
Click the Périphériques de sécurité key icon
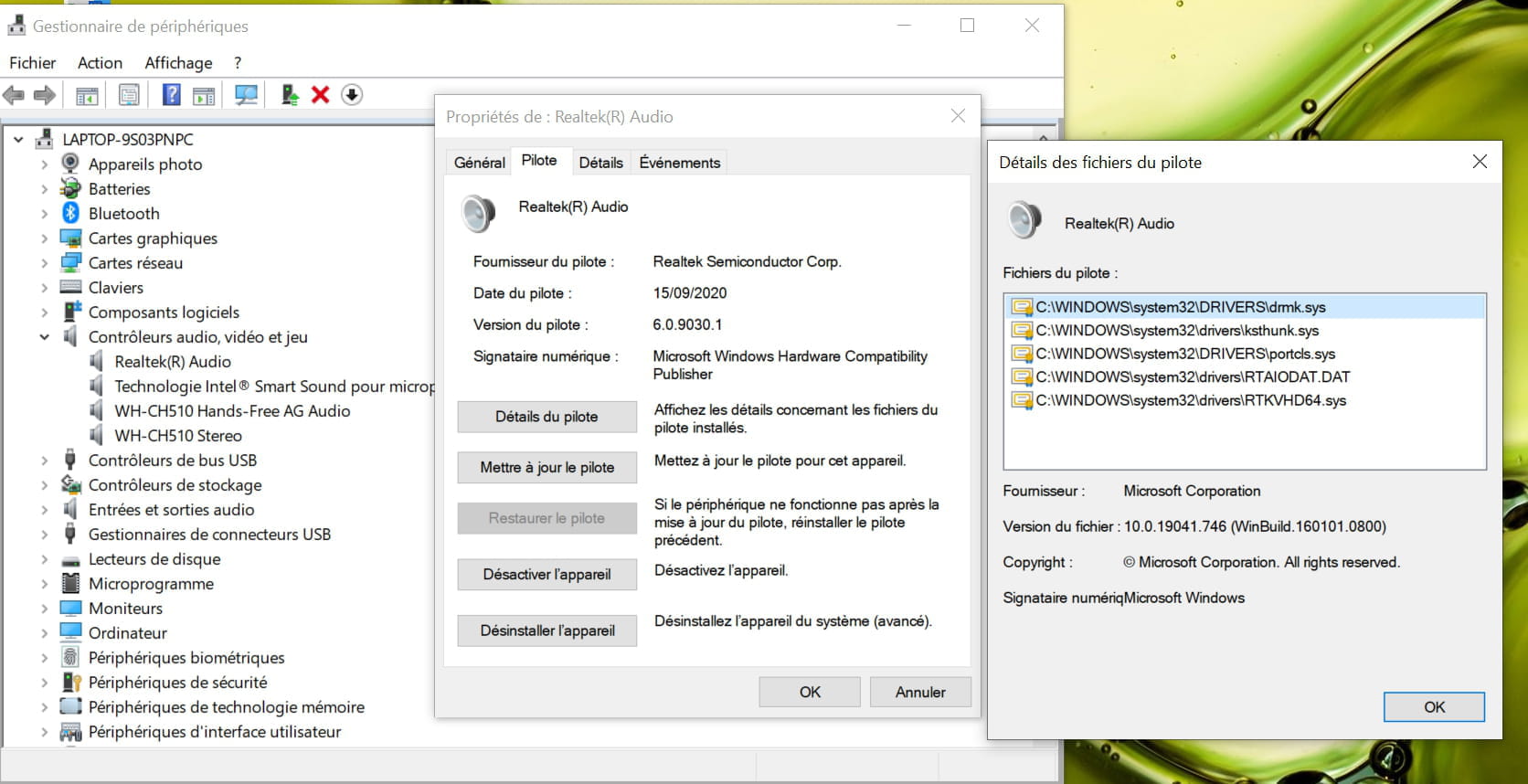tap(71, 682)
